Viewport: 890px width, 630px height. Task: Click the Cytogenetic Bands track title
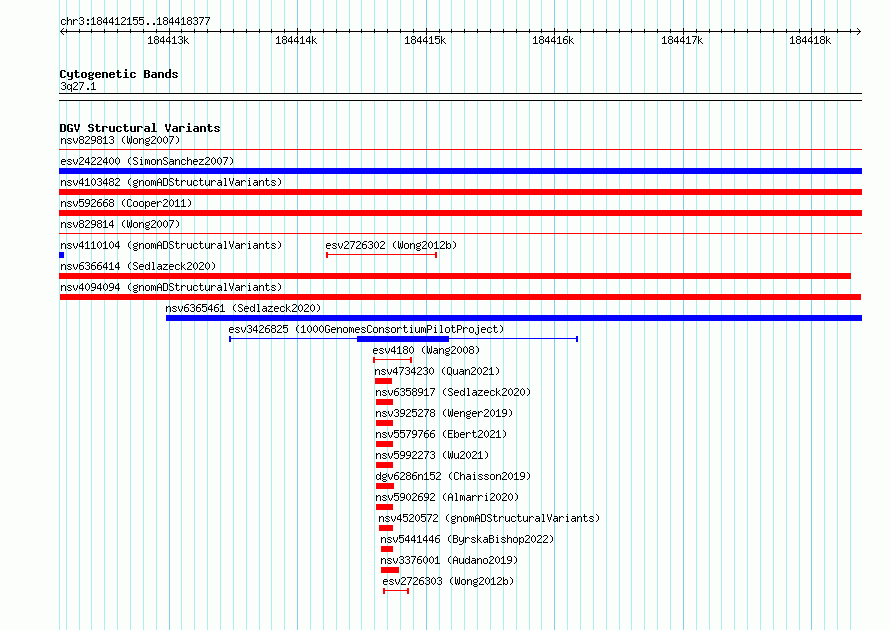(x=119, y=74)
